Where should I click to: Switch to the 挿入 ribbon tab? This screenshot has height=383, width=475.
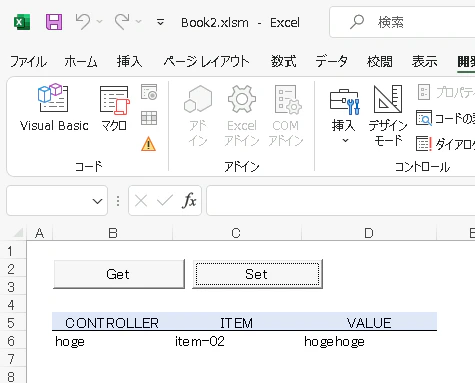click(x=129, y=62)
